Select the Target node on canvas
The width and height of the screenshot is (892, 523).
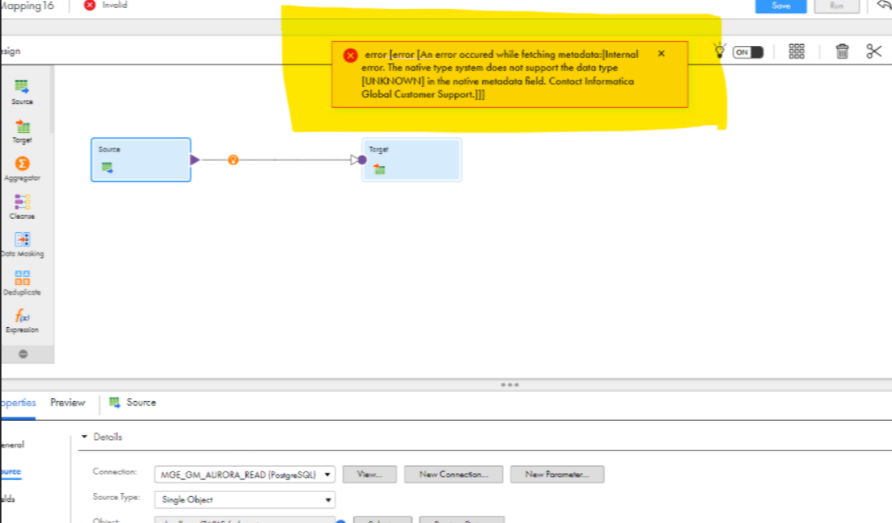pos(412,160)
